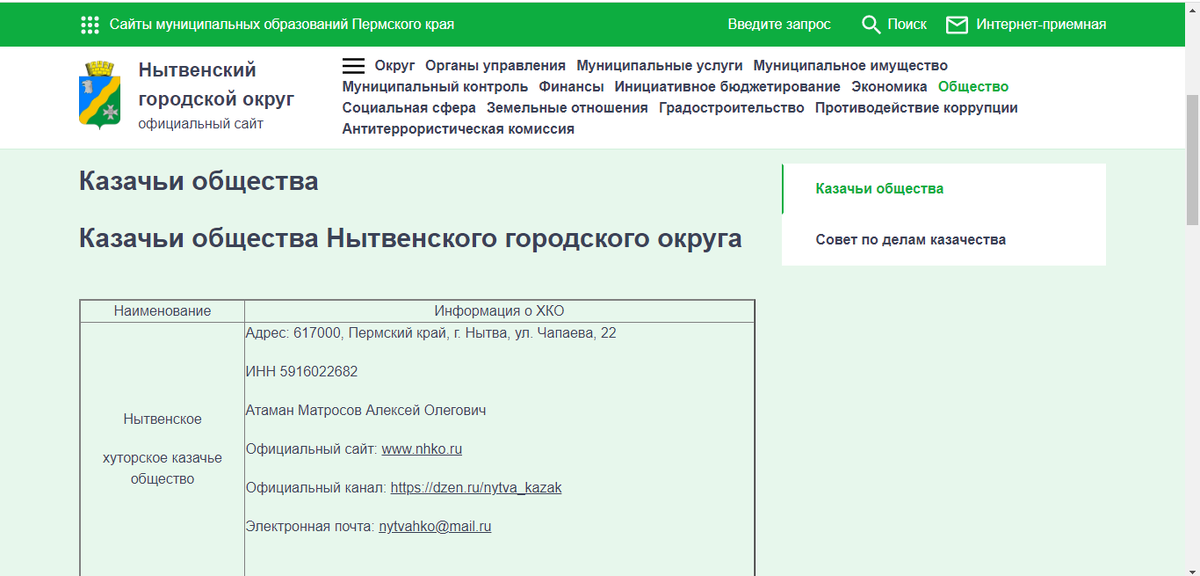Click the 'Наименование' table header
This screenshot has width=1200, height=576.
point(162,311)
